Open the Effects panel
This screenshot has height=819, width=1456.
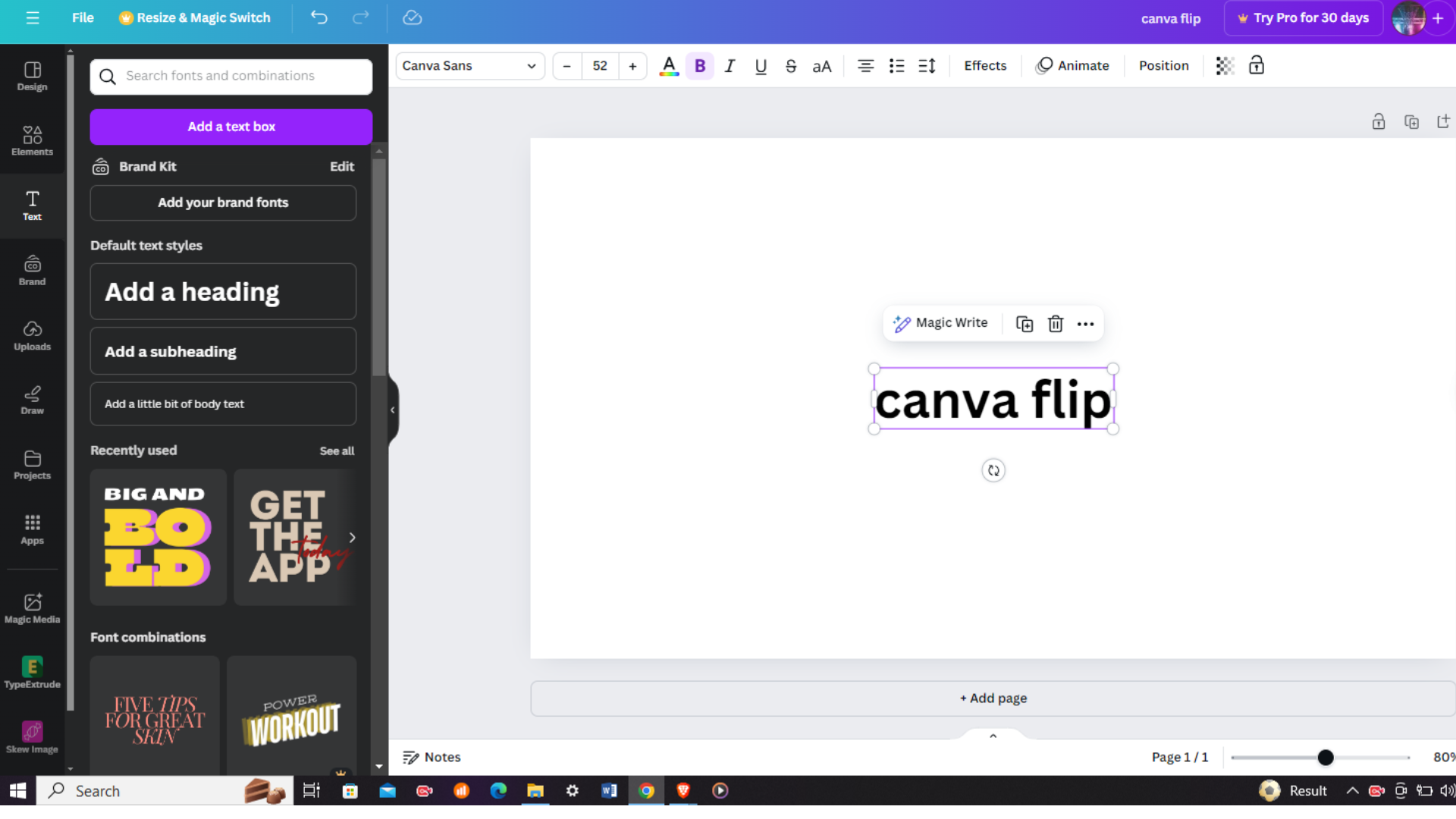tap(985, 66)
